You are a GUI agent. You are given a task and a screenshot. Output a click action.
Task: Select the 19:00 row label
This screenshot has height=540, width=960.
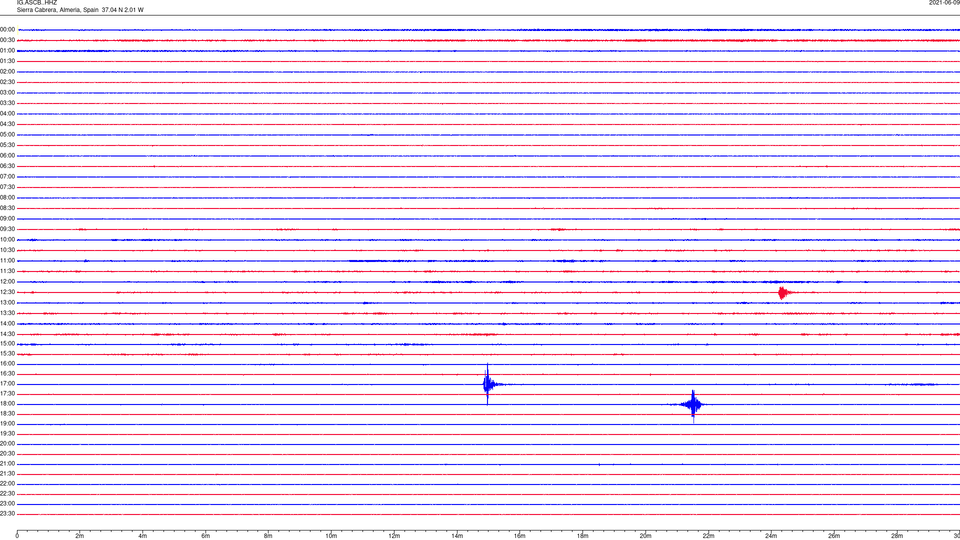point(7,424)
